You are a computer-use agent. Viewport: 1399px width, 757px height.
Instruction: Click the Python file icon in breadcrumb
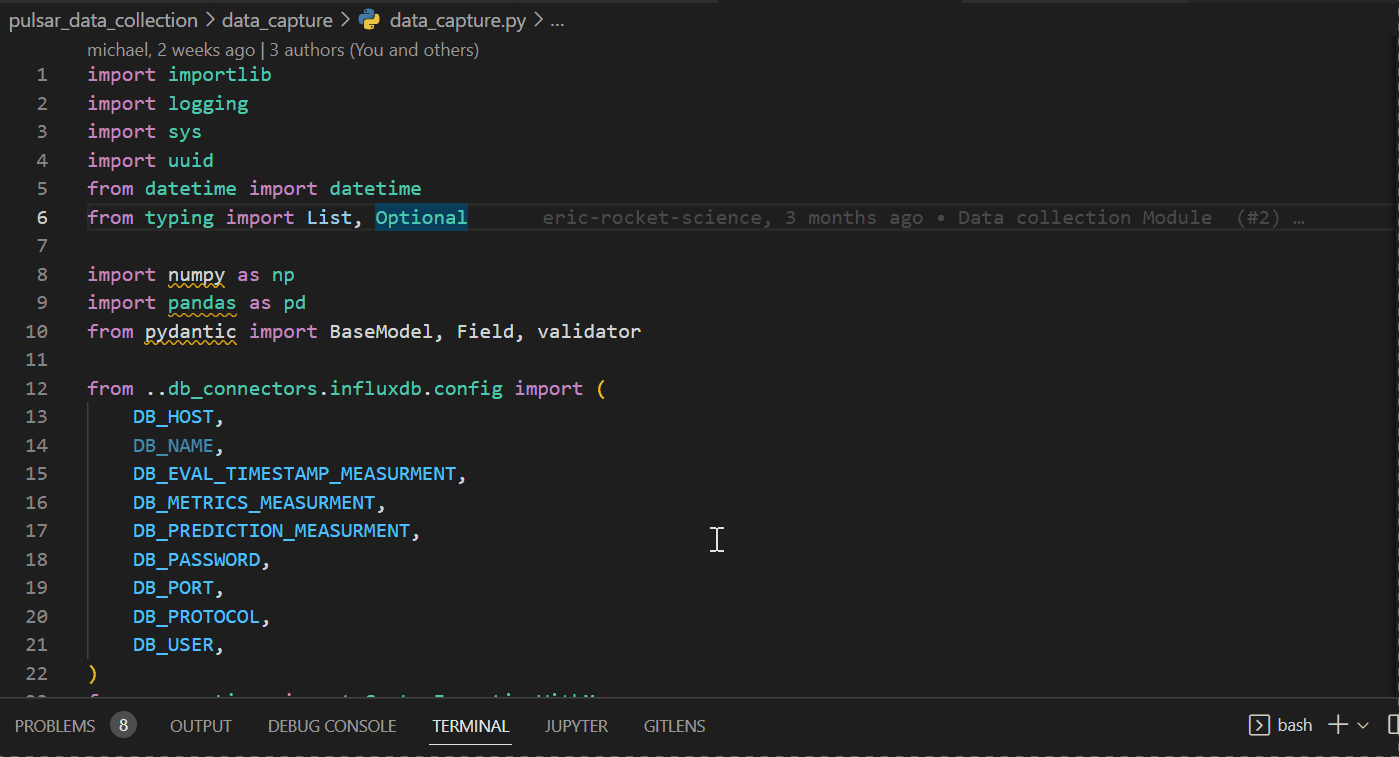point(370,20)
